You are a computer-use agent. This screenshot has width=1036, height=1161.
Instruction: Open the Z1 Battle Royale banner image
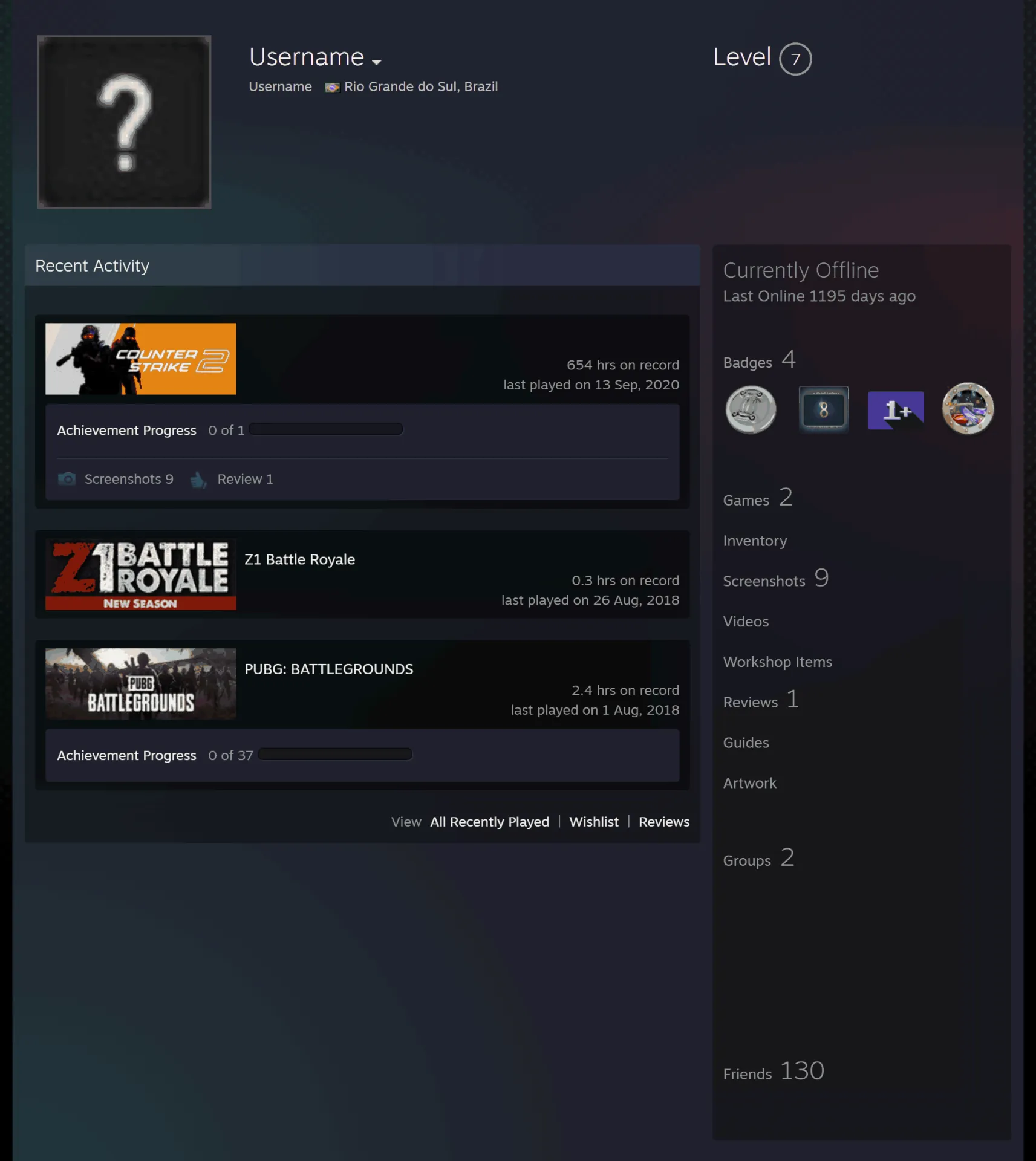point(141,574)
